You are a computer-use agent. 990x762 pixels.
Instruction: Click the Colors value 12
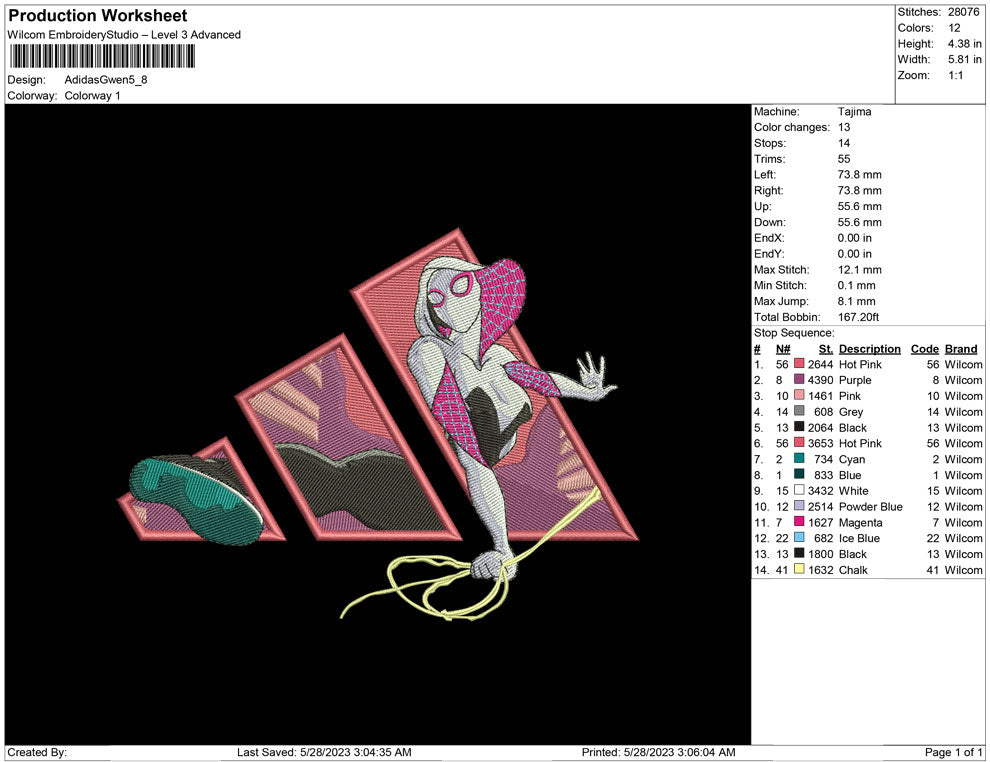[954, 28]
